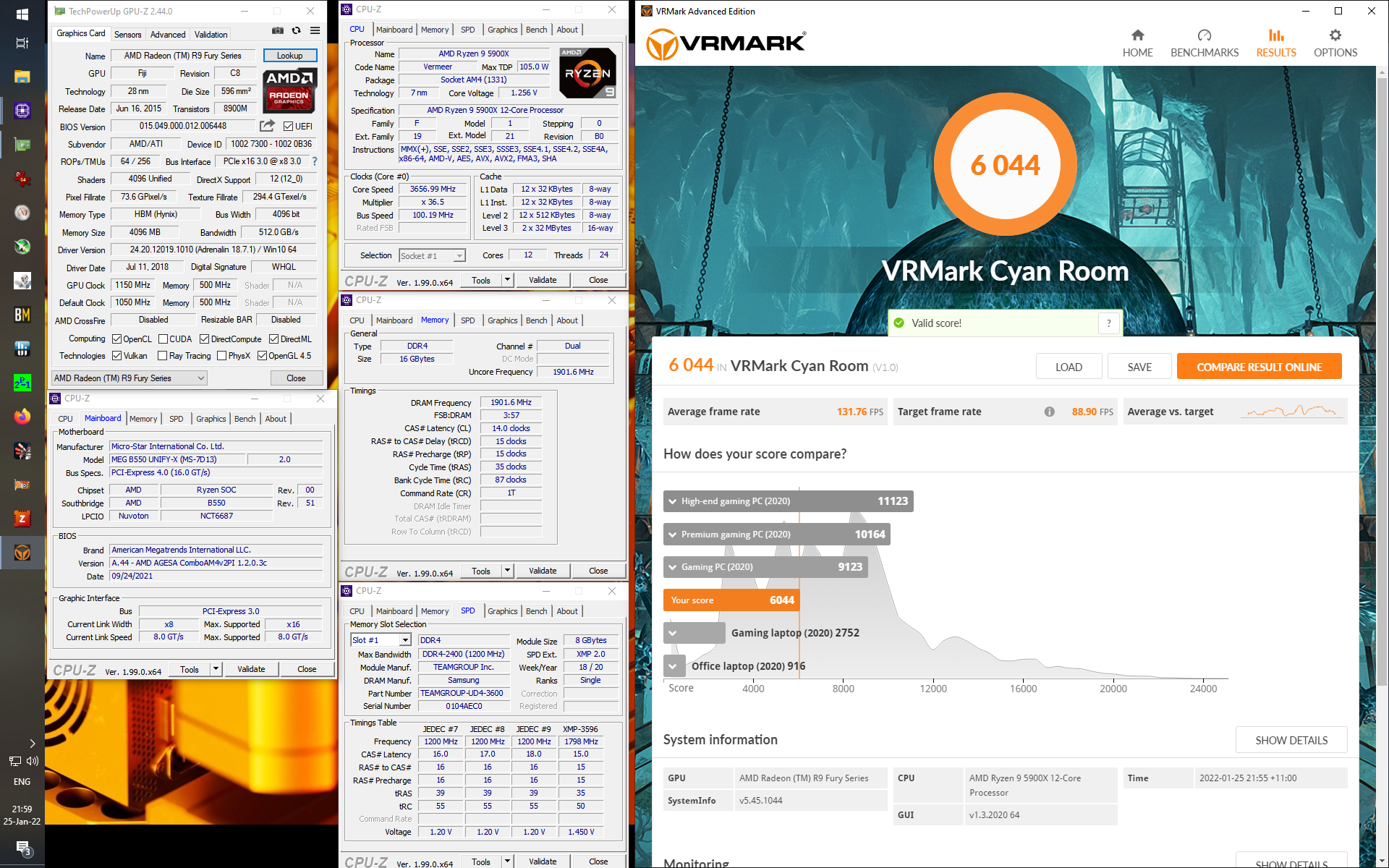Click the question mark beside Valid score
Viewport: 1389px width, 868px height.
(x=1108, y=323)
